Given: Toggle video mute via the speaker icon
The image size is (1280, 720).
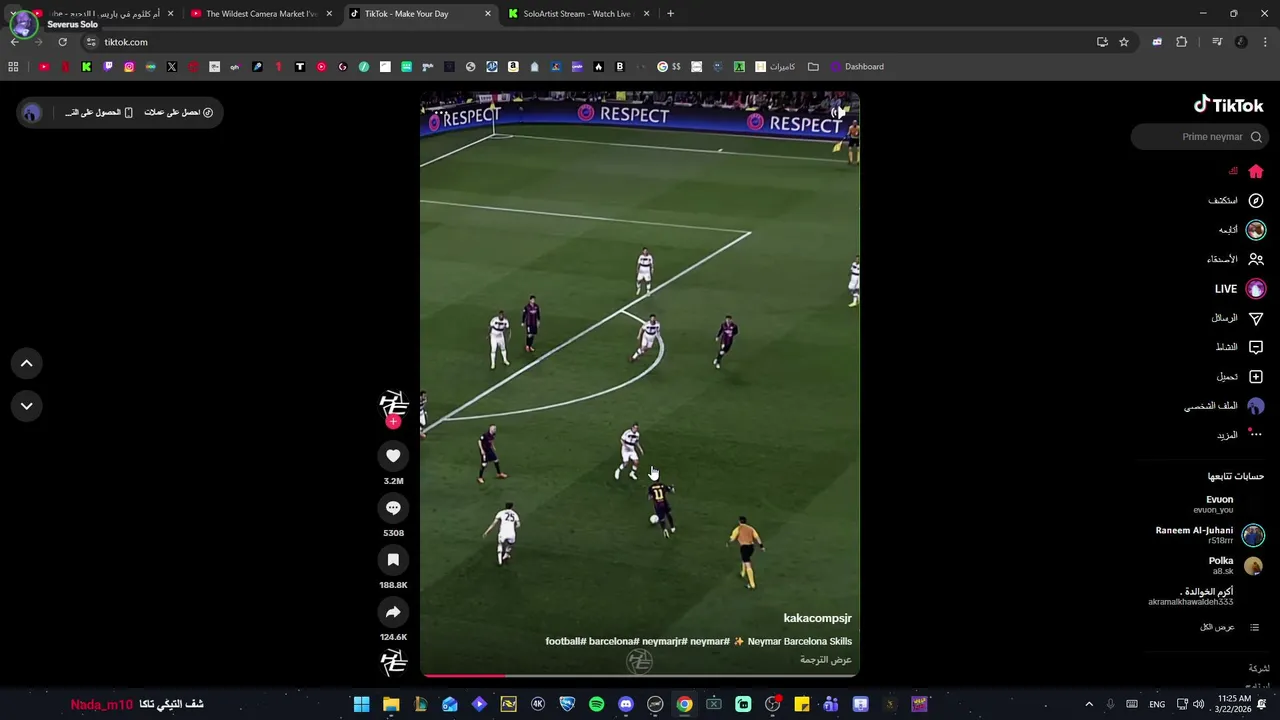Looking at the screenshot, I should pos(838,112).
